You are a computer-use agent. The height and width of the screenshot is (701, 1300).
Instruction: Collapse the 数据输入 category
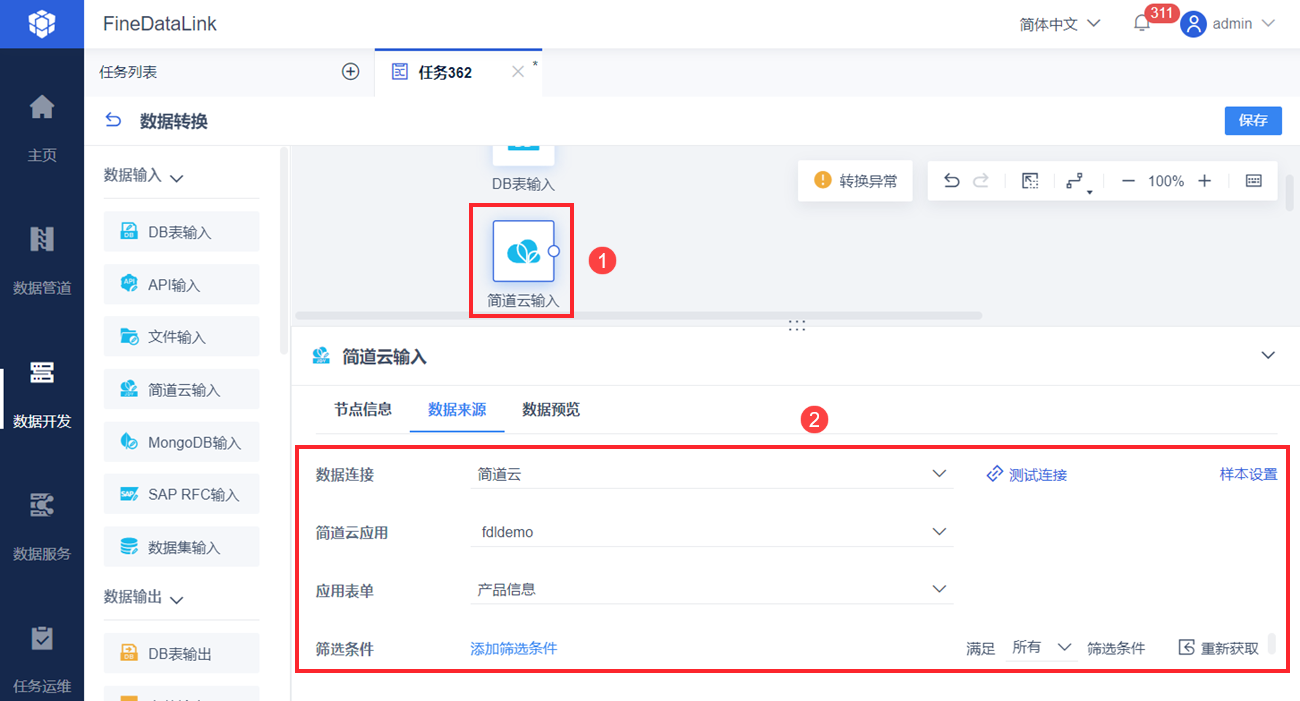click(177, 178)
